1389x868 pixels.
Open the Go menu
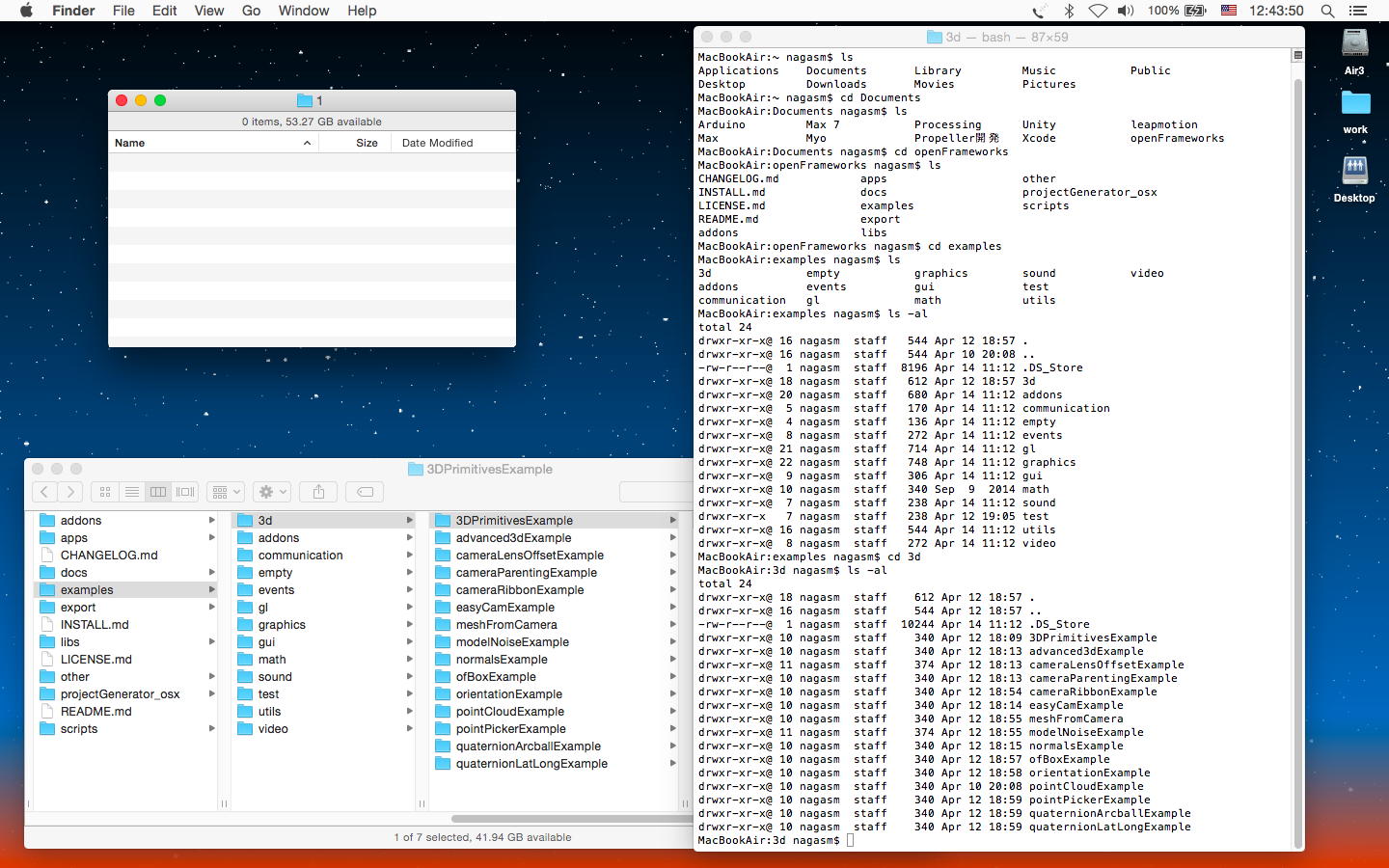point(251,11)
